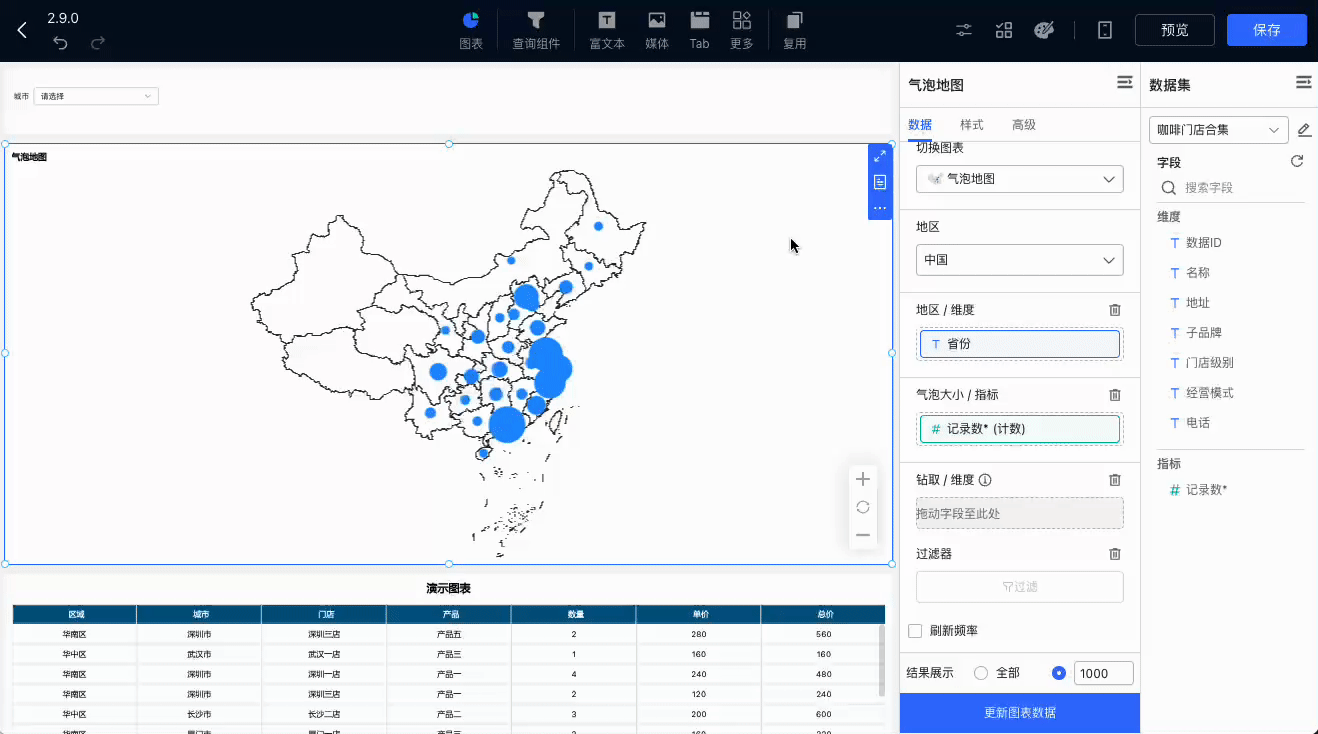Screen dimensions: 1318x734
Task: Zoom in on the map
Action: pos(863,479)
